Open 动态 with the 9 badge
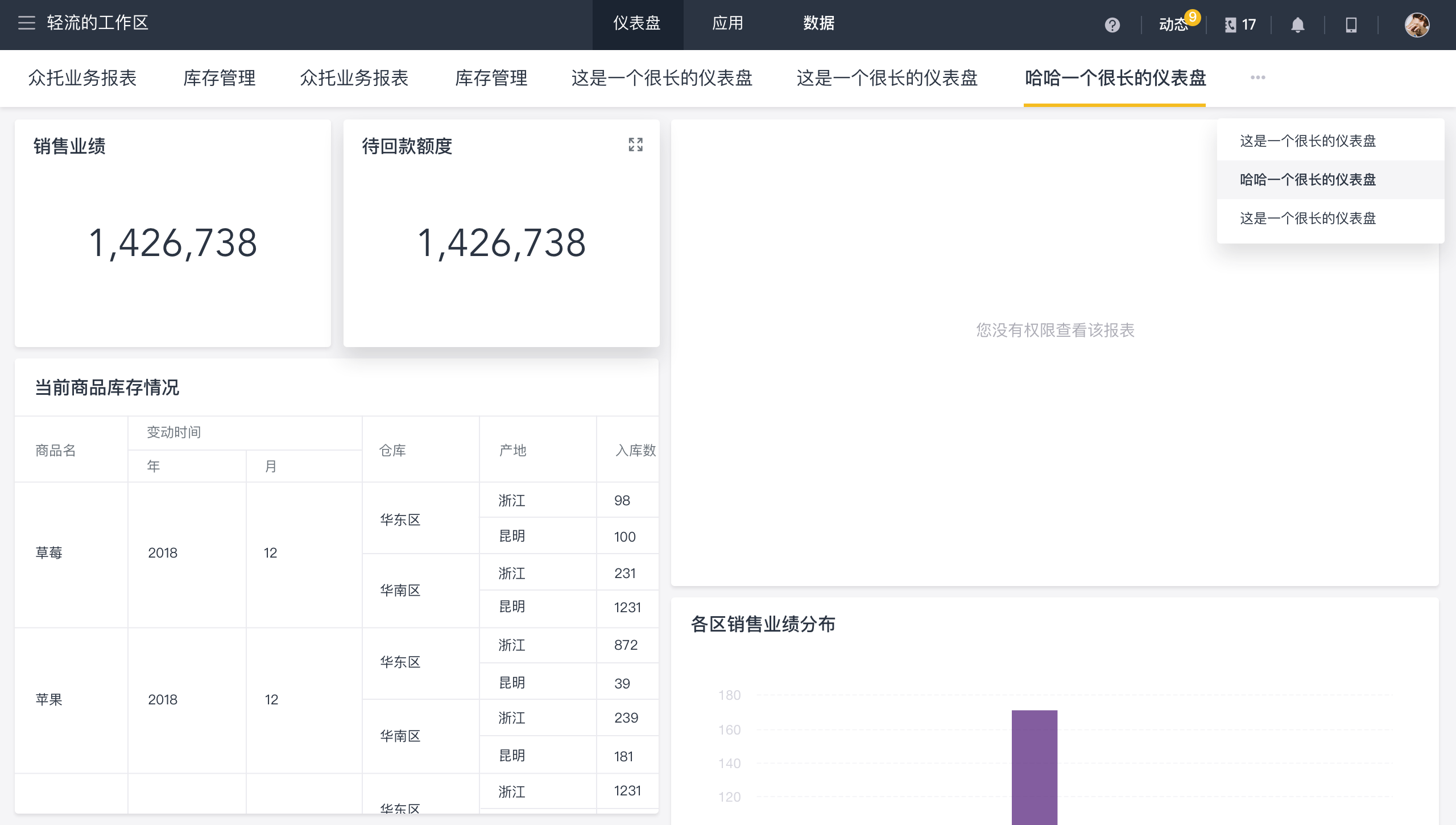 pyautogui.click(x=1174, y=24)
